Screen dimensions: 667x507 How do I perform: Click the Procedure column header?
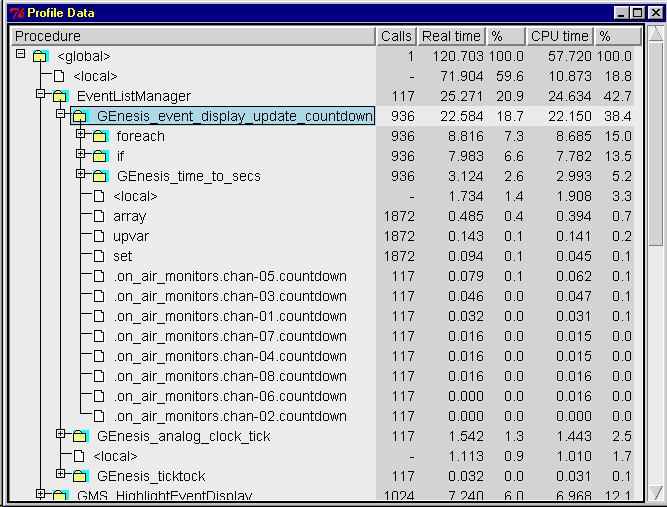193,36
